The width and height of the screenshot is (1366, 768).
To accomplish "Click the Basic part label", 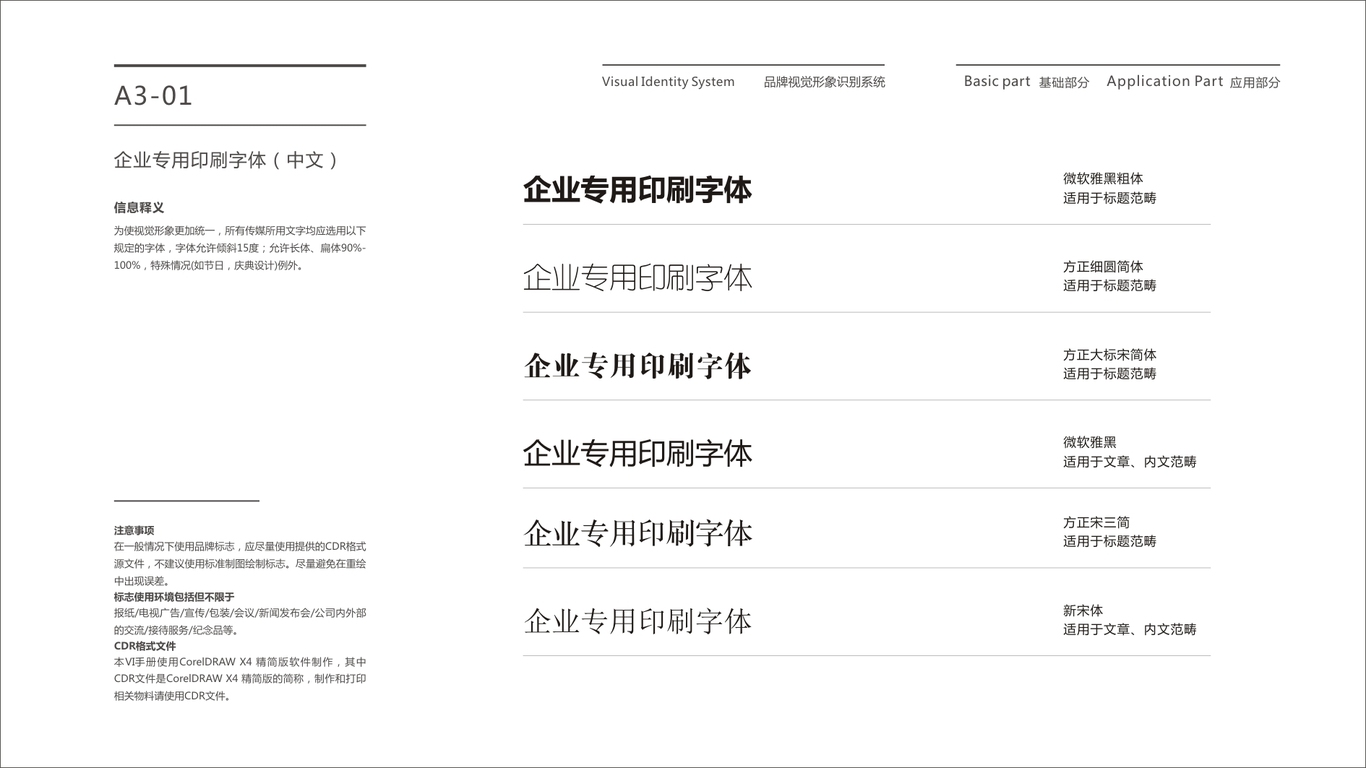I will [x=997, y=81].
